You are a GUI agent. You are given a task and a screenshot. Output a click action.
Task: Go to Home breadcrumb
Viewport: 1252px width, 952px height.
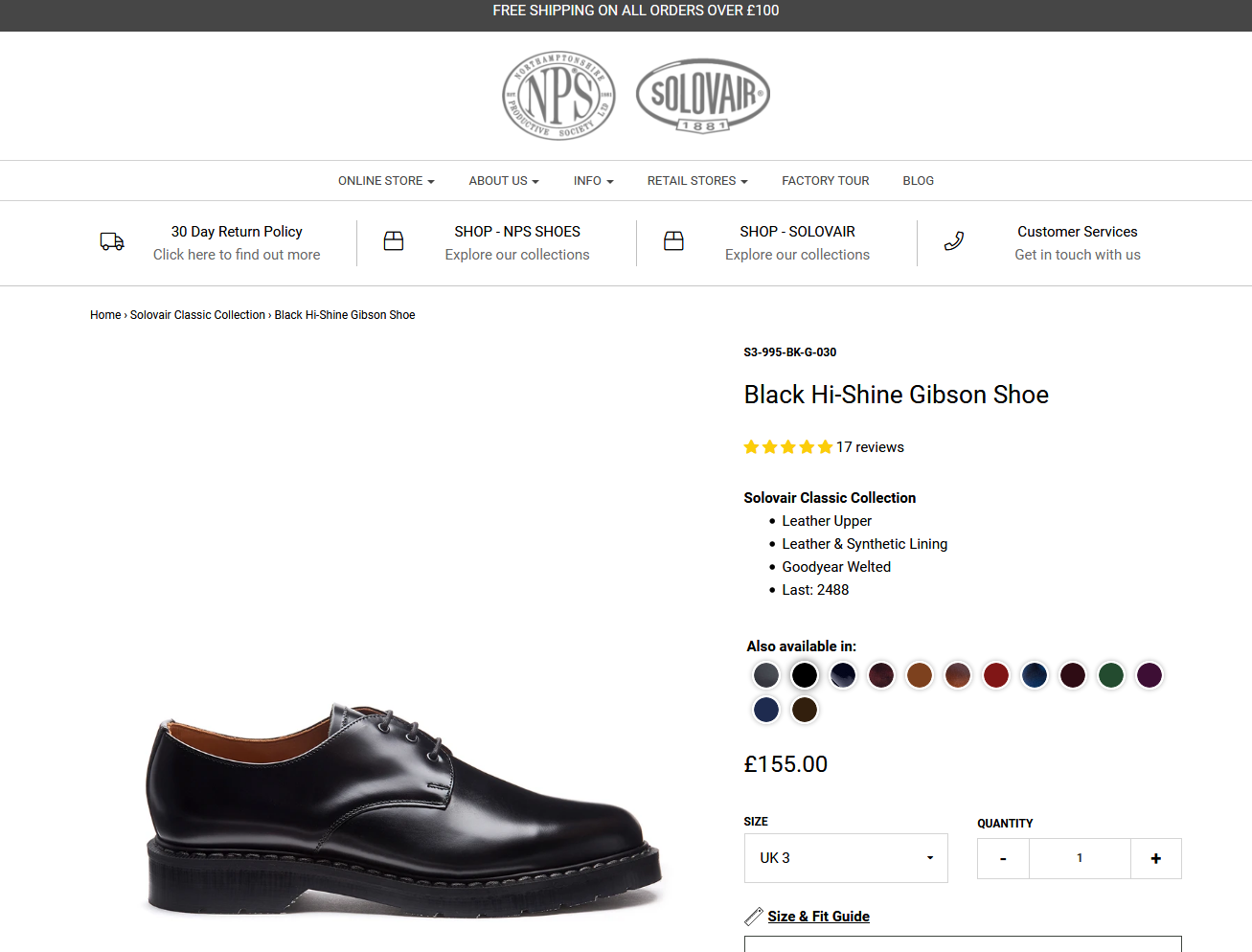pos(105,315)
